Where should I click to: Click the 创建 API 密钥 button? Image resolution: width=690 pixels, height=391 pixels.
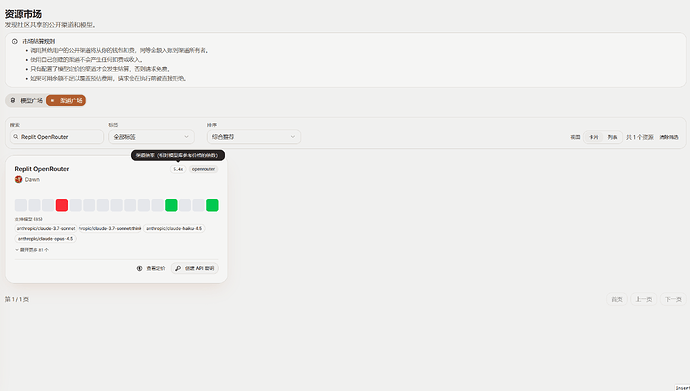[195, 268]
